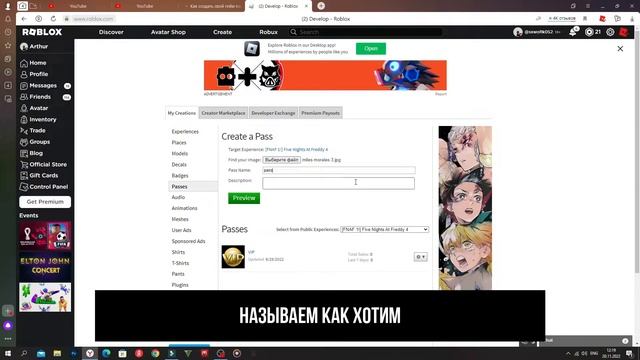The height and width of the screenshot is (360, 640).
Task: Switch to the Premium Payouts tab
Action: coord(320,113)
